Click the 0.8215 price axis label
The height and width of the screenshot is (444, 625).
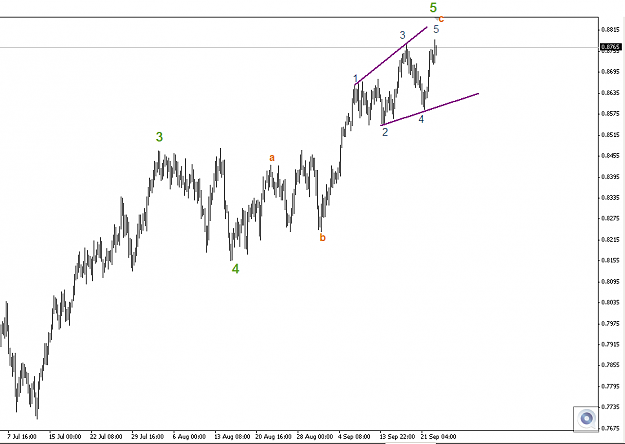(610, 240)
